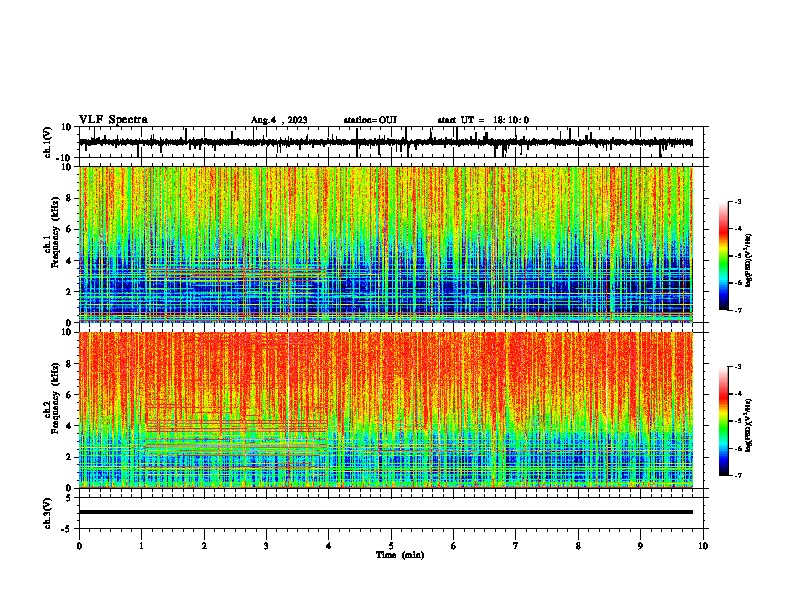The image size is (792, 612).
Task: Click time axis tick label '0'
Action: [x=79, y=546]
